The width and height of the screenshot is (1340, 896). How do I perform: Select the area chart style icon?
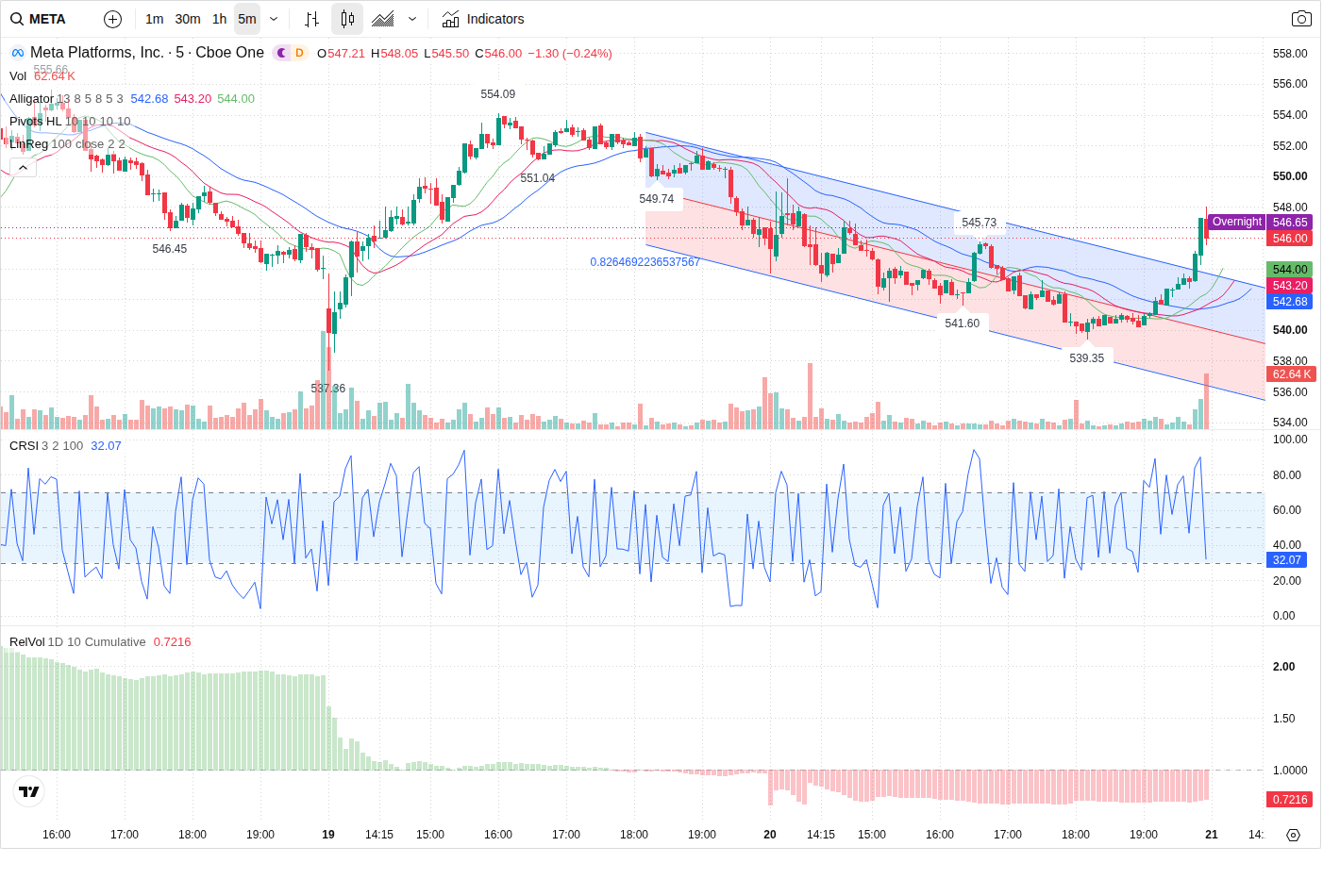pyautogui.click(x=383, y=19)
